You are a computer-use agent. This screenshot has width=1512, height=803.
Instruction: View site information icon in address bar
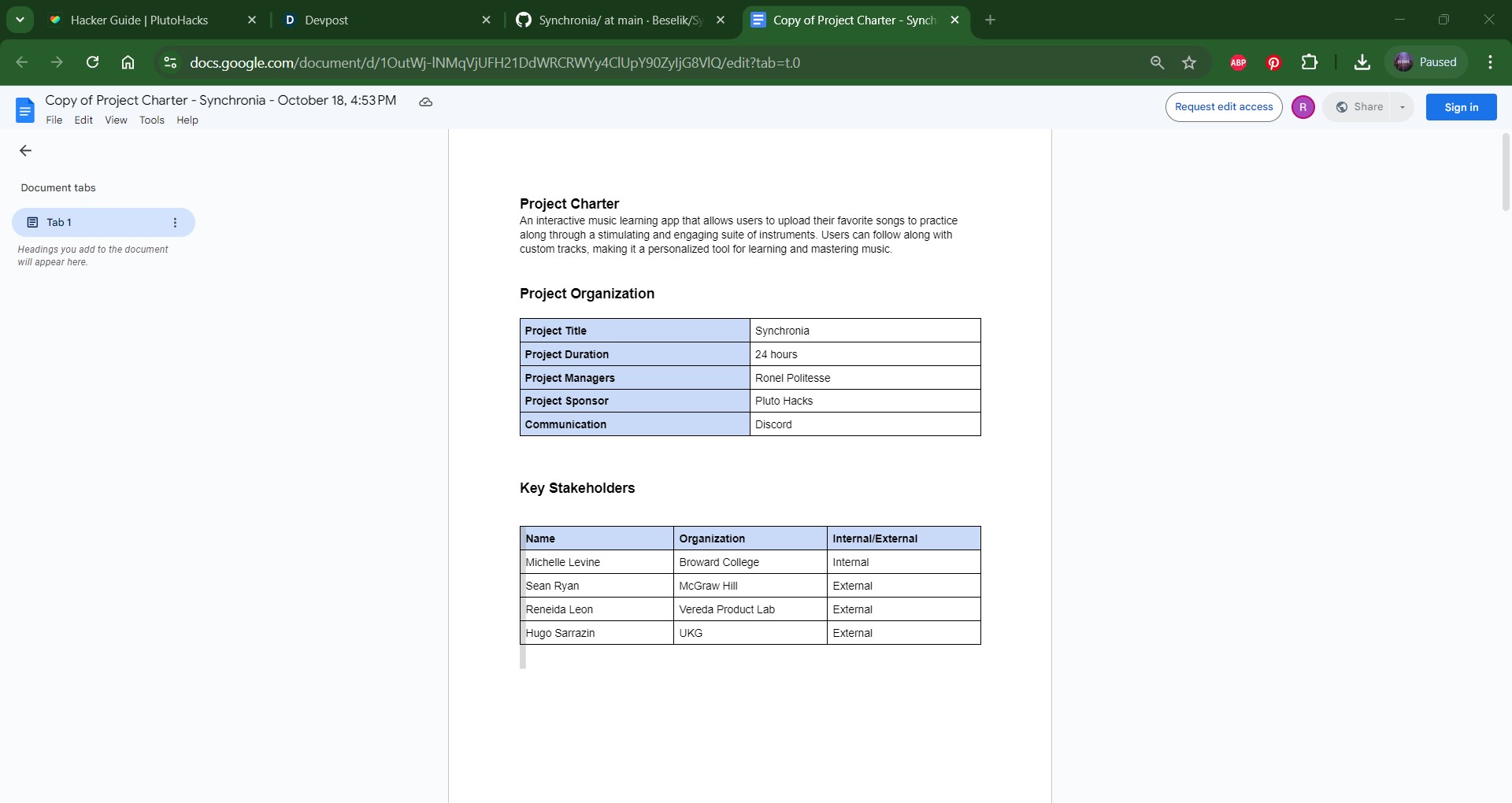[169, 62]
